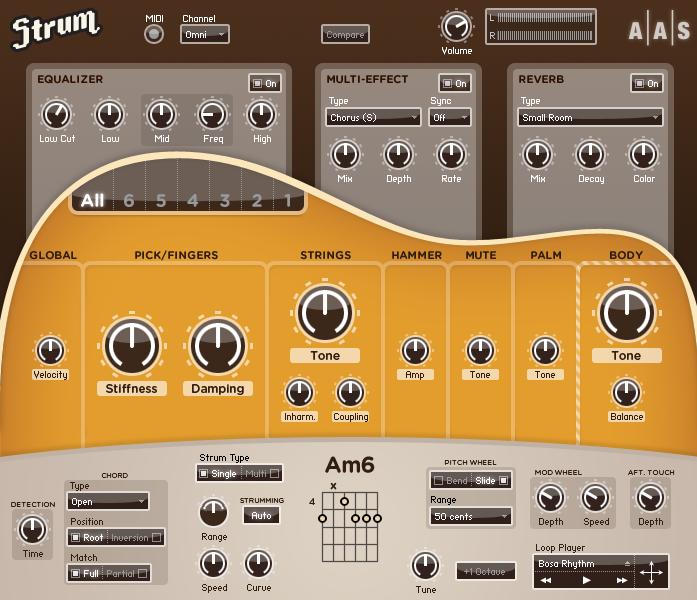Click the Body Tone knob
Screen dimensions: 697x600
pos(627,313)
